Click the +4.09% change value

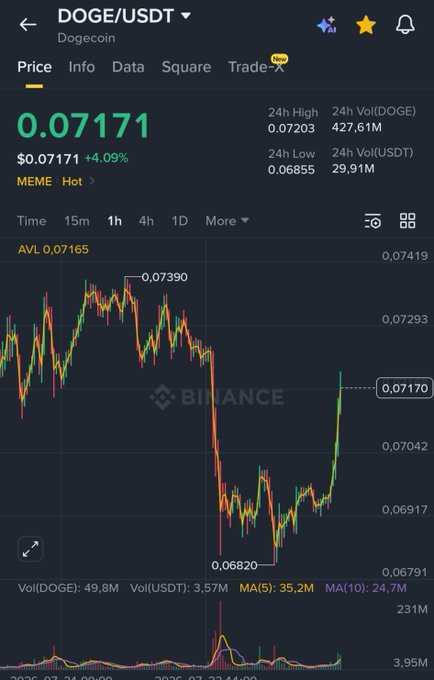click(x=106, y=158)
